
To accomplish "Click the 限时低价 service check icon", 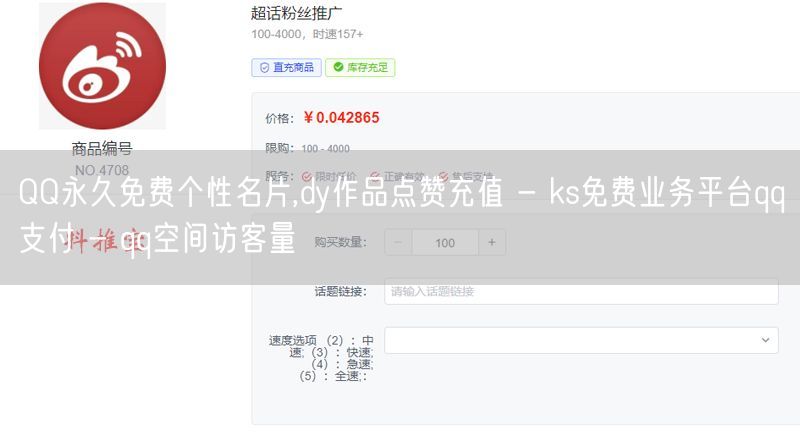I will pos(307,176).
